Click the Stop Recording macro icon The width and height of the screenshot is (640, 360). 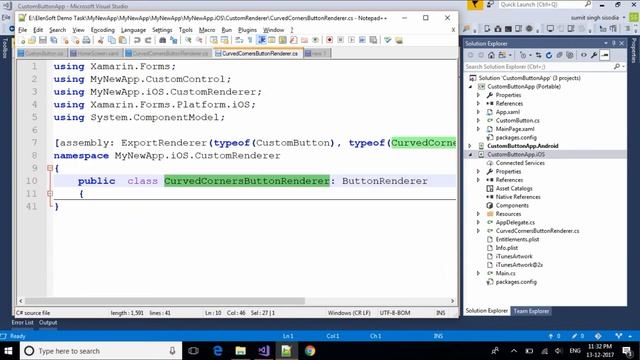340,40
